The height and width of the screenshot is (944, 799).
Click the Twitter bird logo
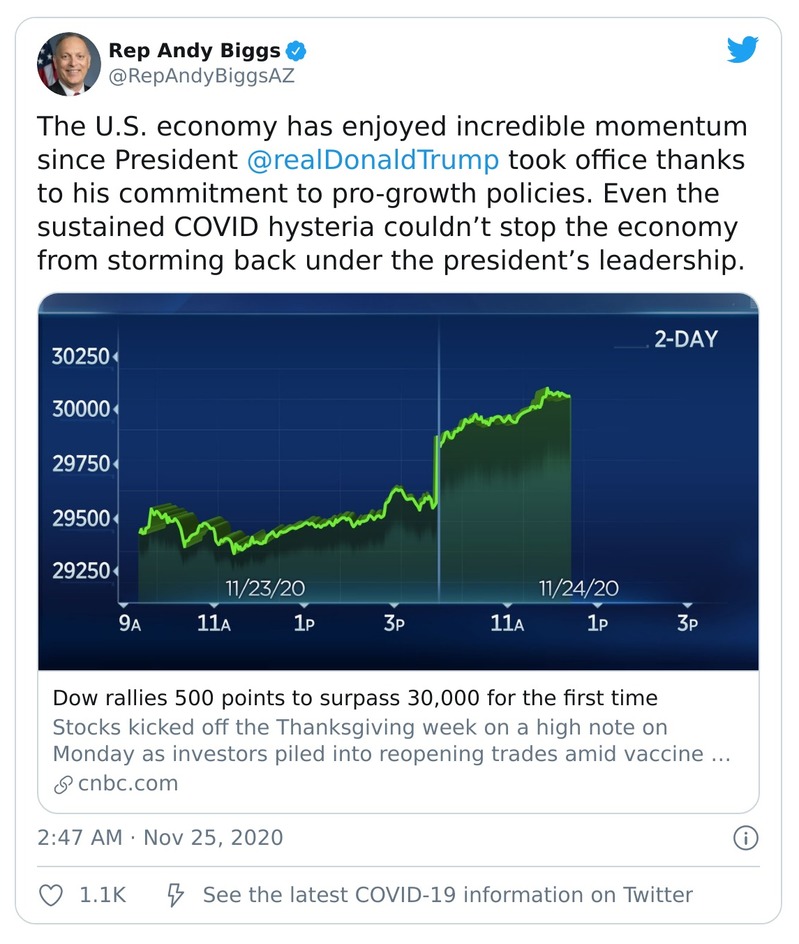(x=742, y=50)
